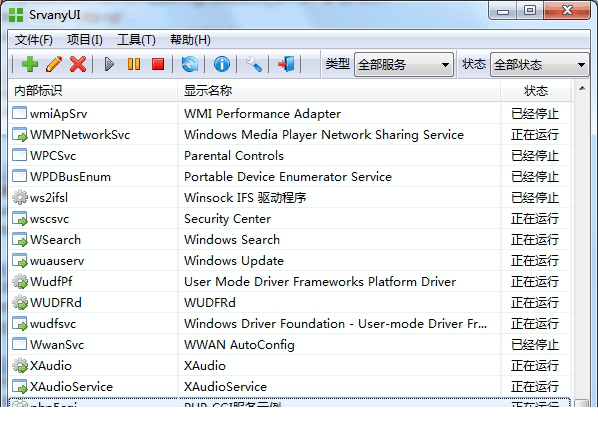Viewport: 598px width, 423px height.
Task: Click the running icon beside wudfsvc
Action: 19,323
